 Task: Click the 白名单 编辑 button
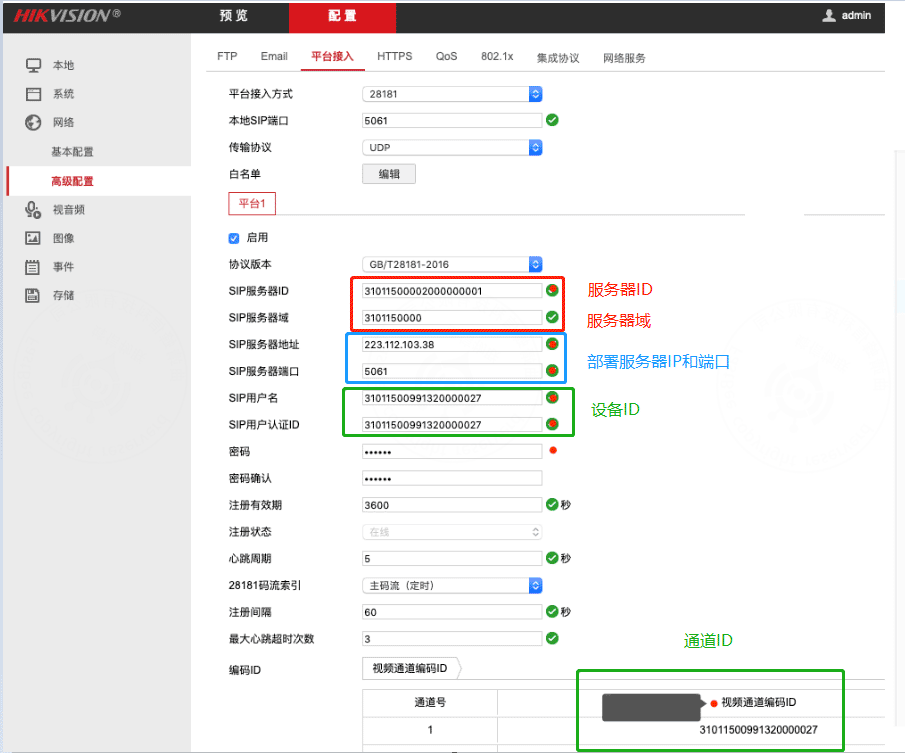click(389, 174)
